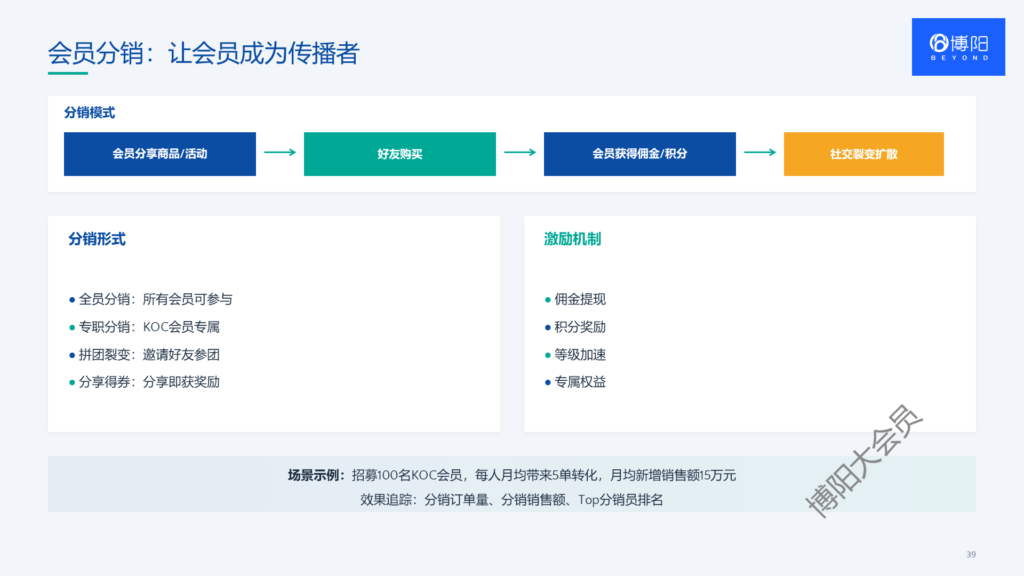Viewport: 1024px width, 576px height.
Task: Click the 激励机制 heading
Action: point(573,239)
